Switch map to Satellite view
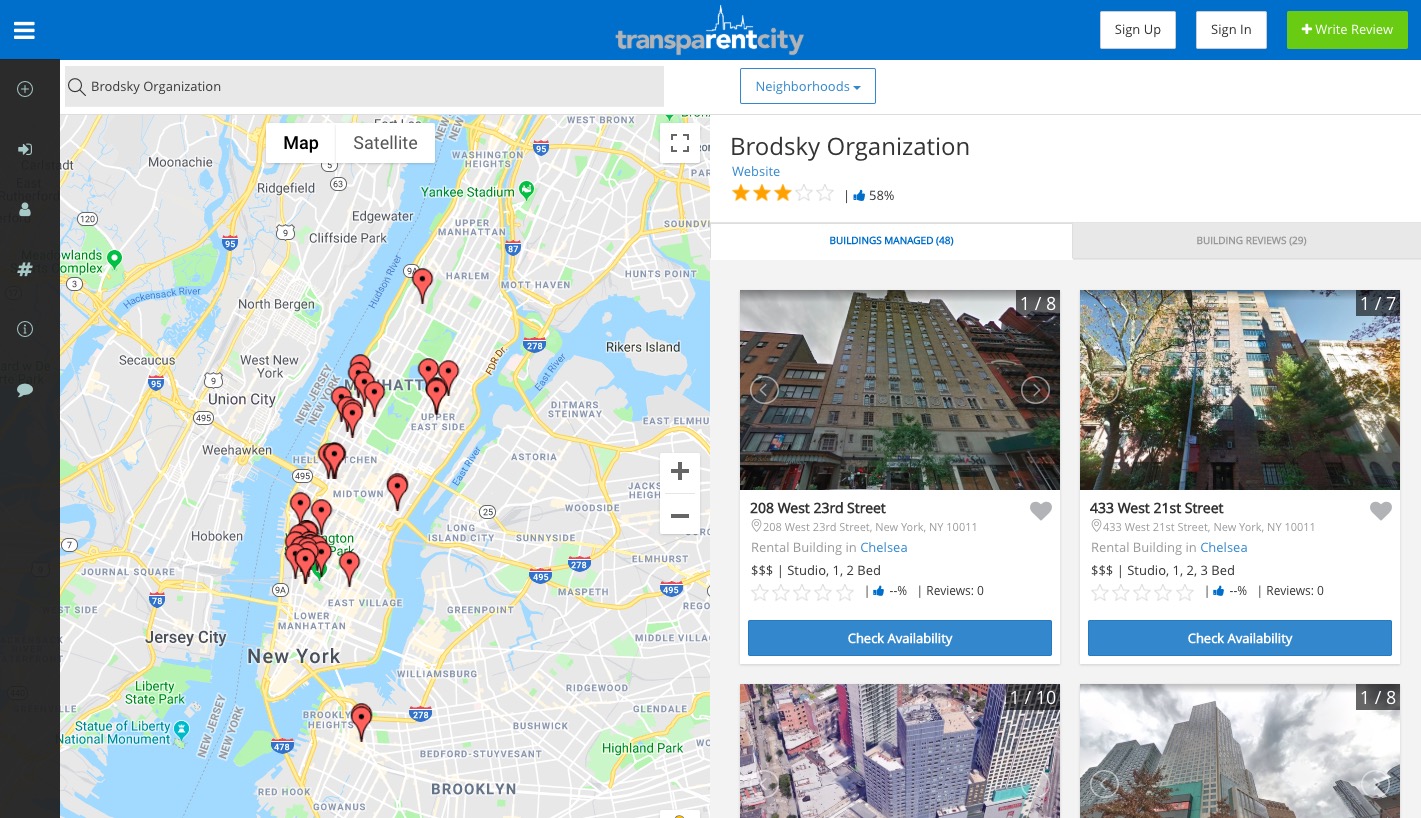1421x818 pixels. (x=385, y=143)
